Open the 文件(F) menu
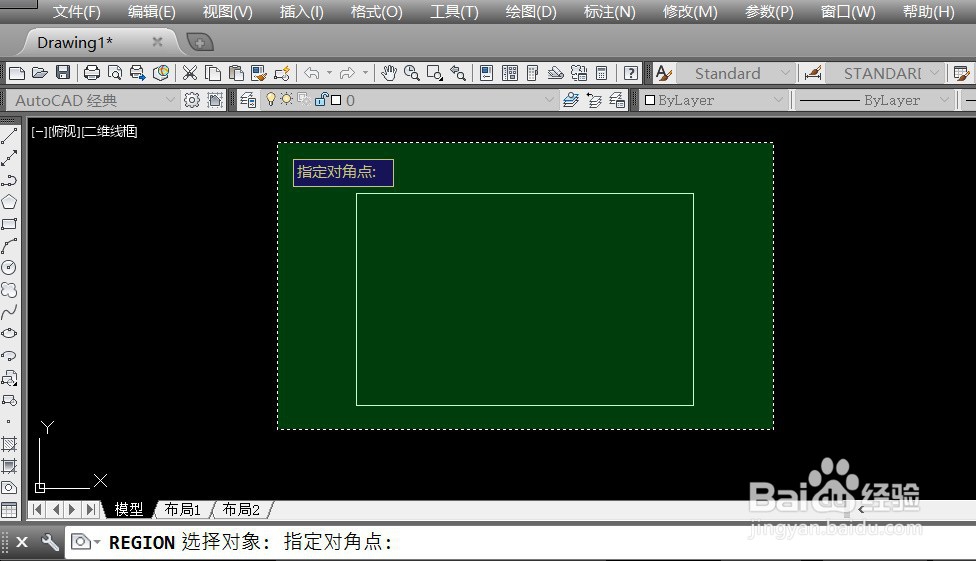This screenshot has width=976, height=561. click(x=76, y=11)
